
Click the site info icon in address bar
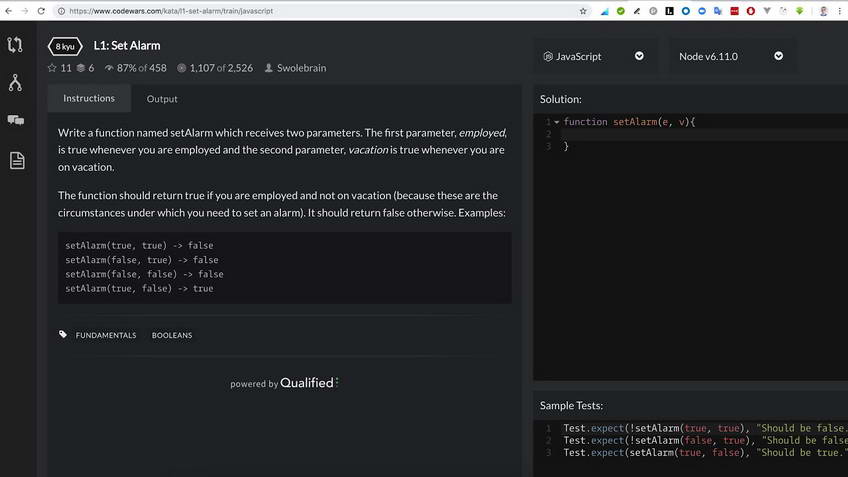tap(62, 11)
